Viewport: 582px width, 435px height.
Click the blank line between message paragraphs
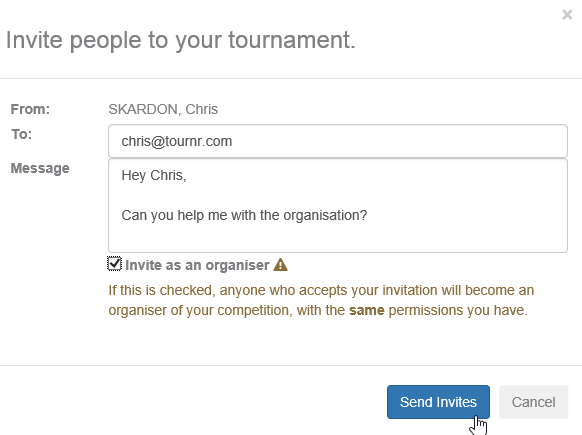pos(338,195)
